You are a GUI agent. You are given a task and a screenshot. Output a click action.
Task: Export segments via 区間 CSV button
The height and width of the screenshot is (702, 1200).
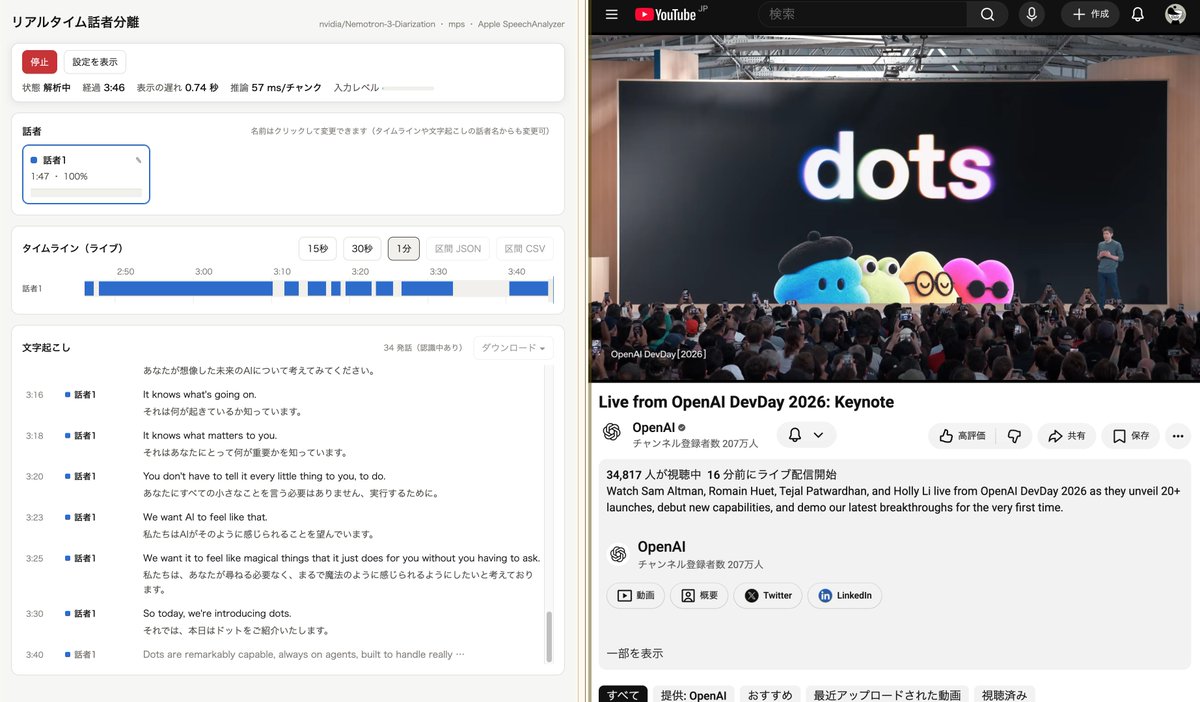524,249
